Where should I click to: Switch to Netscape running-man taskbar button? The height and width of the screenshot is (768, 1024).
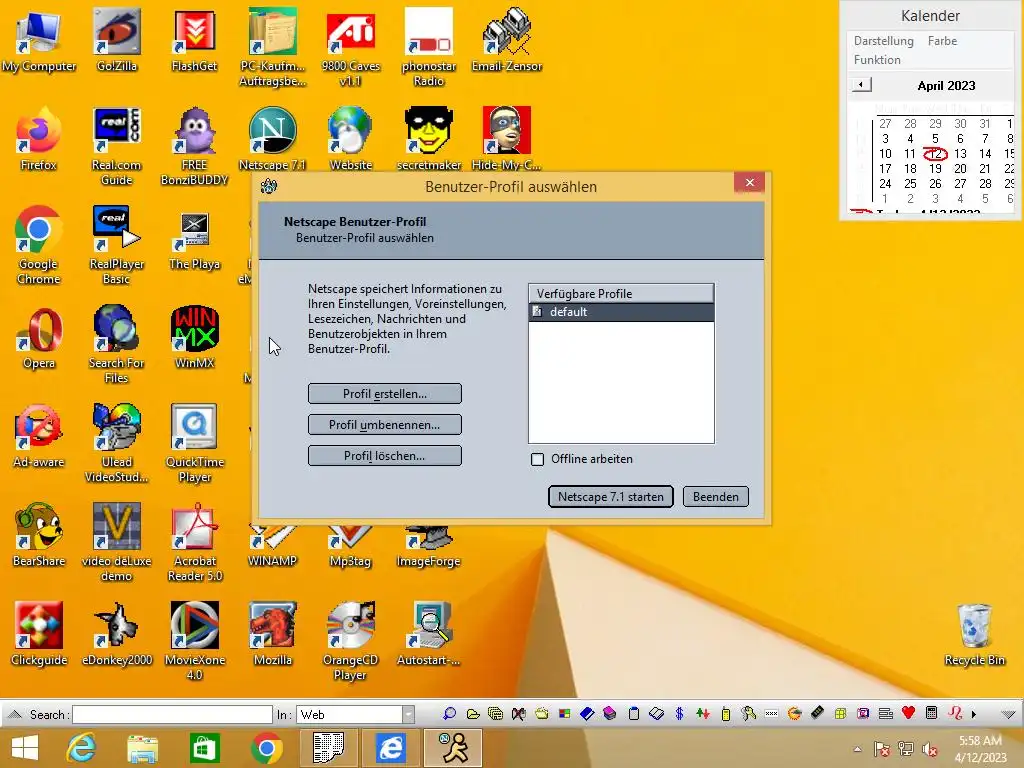453,748
